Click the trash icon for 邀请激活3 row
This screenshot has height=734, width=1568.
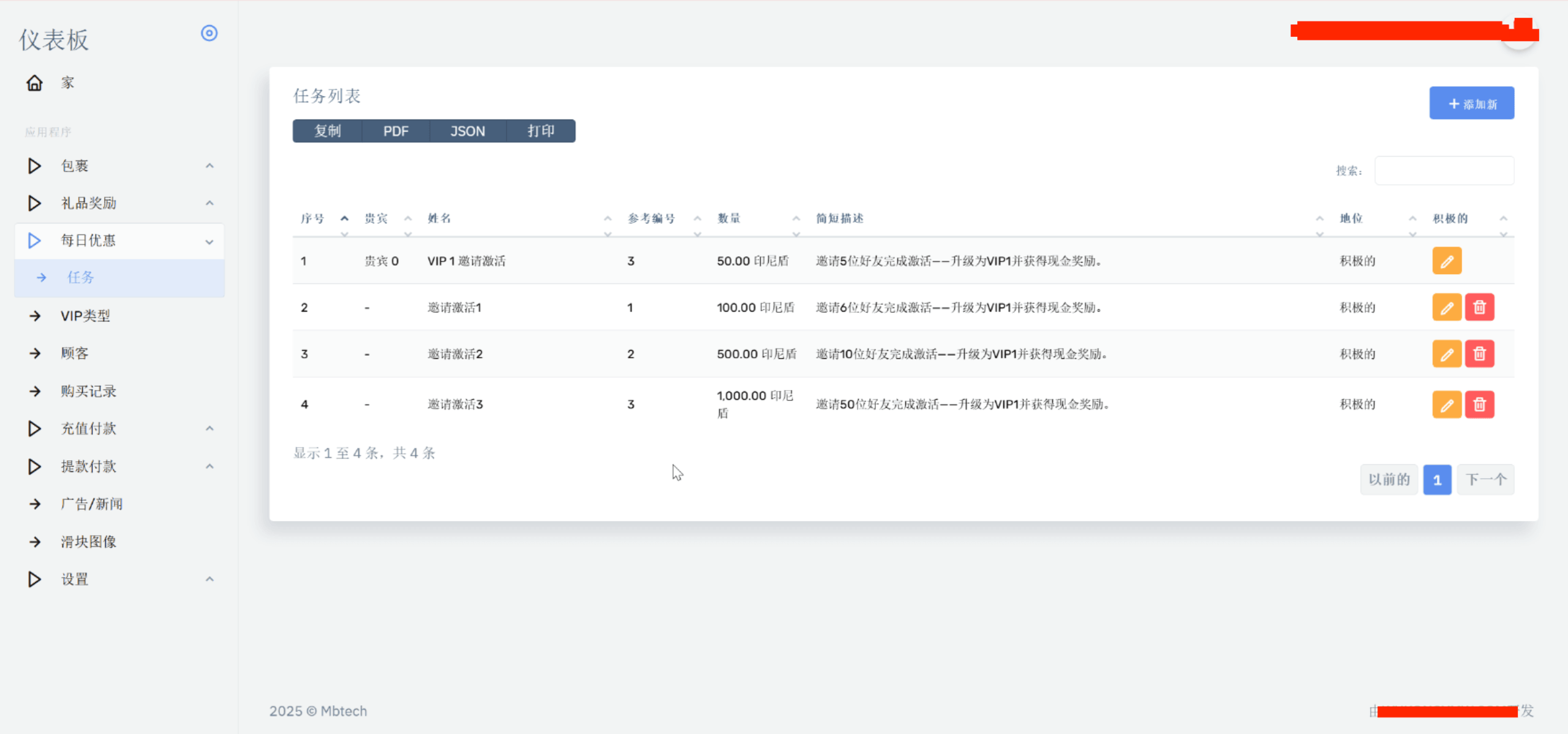coord(1479,405)
